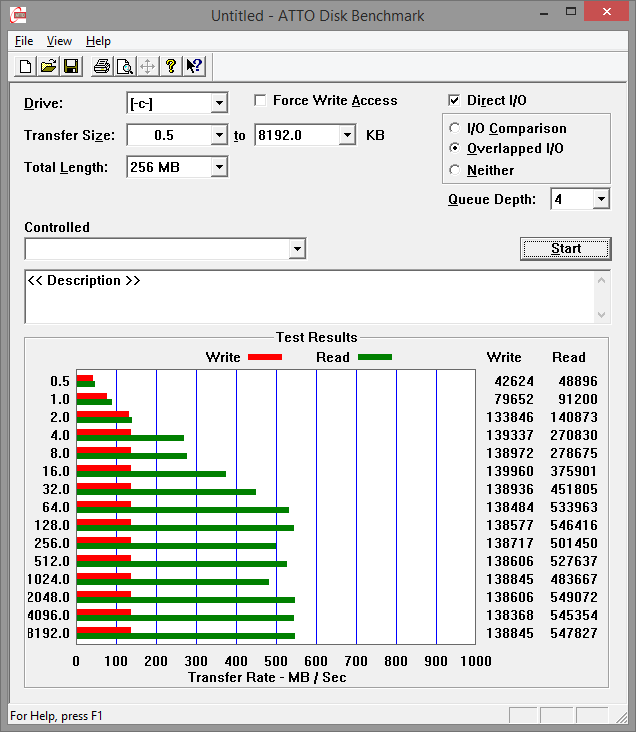
Task: Expand the Controlled by dropdown
Action: click(297, 249)
